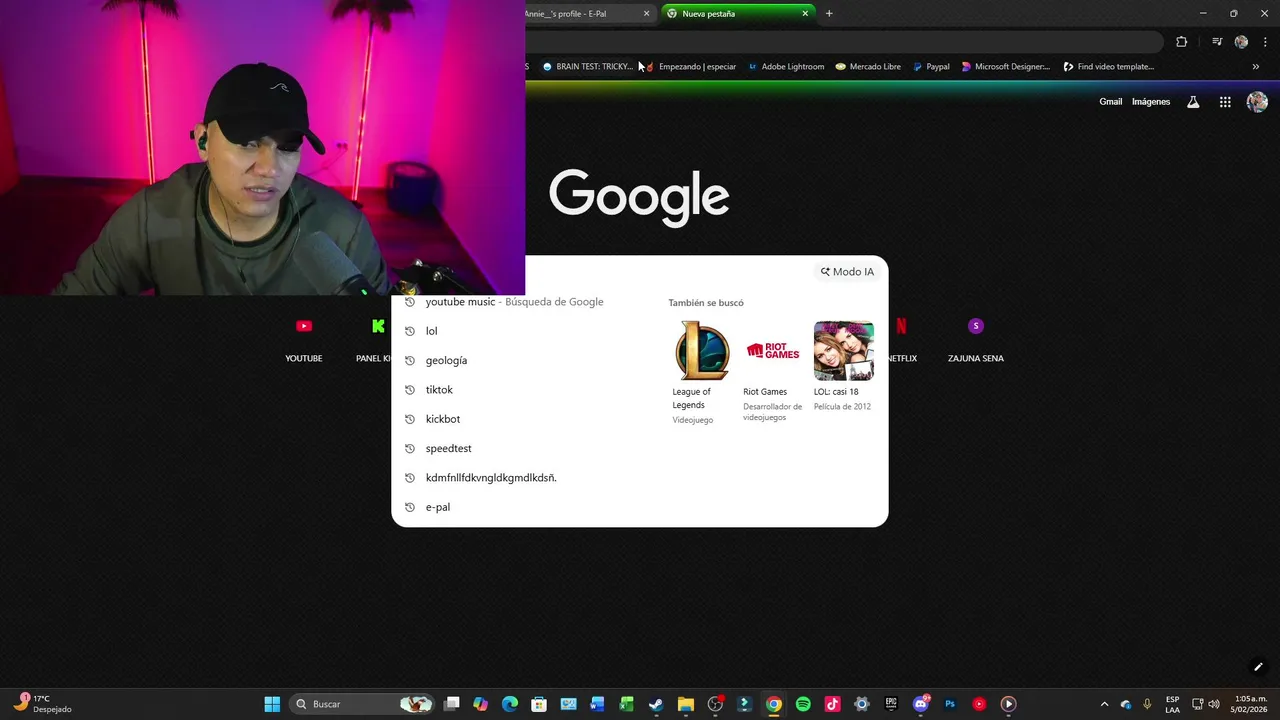
Task: Open the media control icon in toolbar
Action: (x=1217, y=42)
